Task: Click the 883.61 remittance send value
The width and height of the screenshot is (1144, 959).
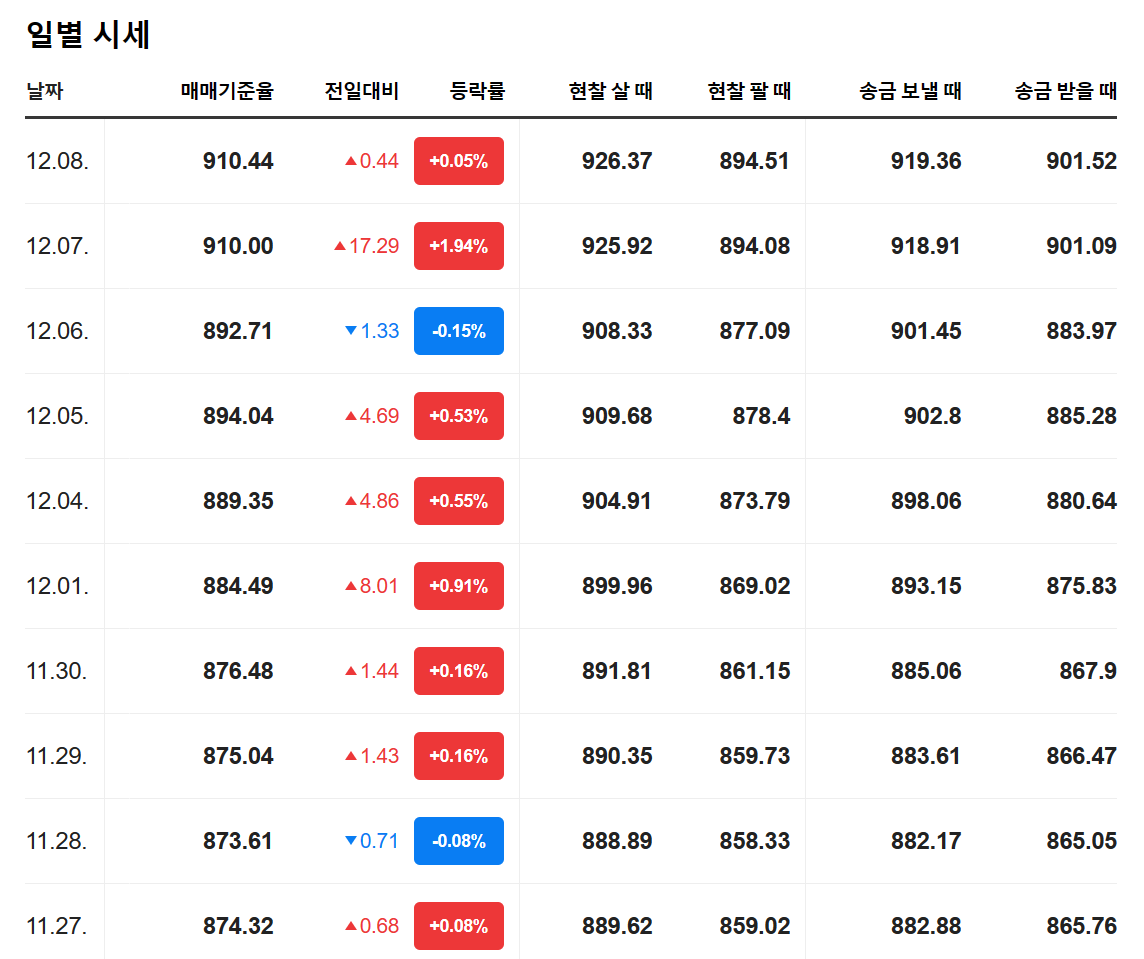Action: pos(926,756)
